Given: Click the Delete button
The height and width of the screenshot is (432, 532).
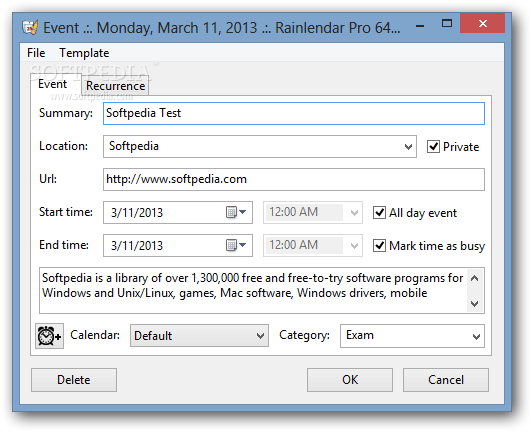Looking at the screenshot, I should (74, 380).
